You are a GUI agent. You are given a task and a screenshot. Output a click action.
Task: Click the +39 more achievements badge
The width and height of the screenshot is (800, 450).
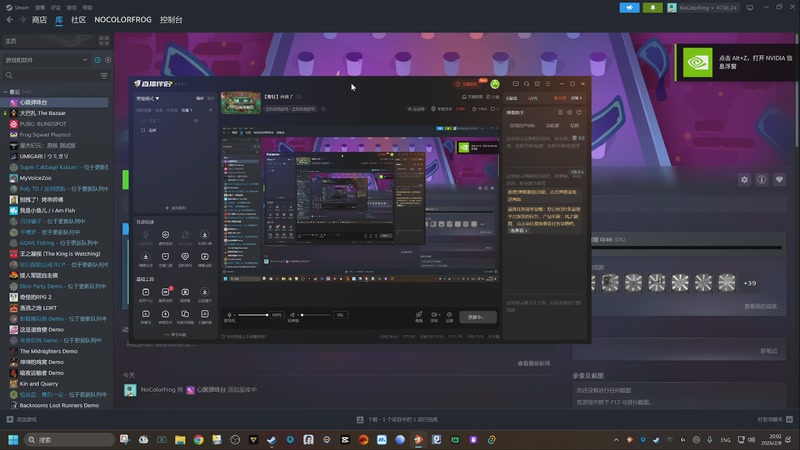[x=749, y=283]
